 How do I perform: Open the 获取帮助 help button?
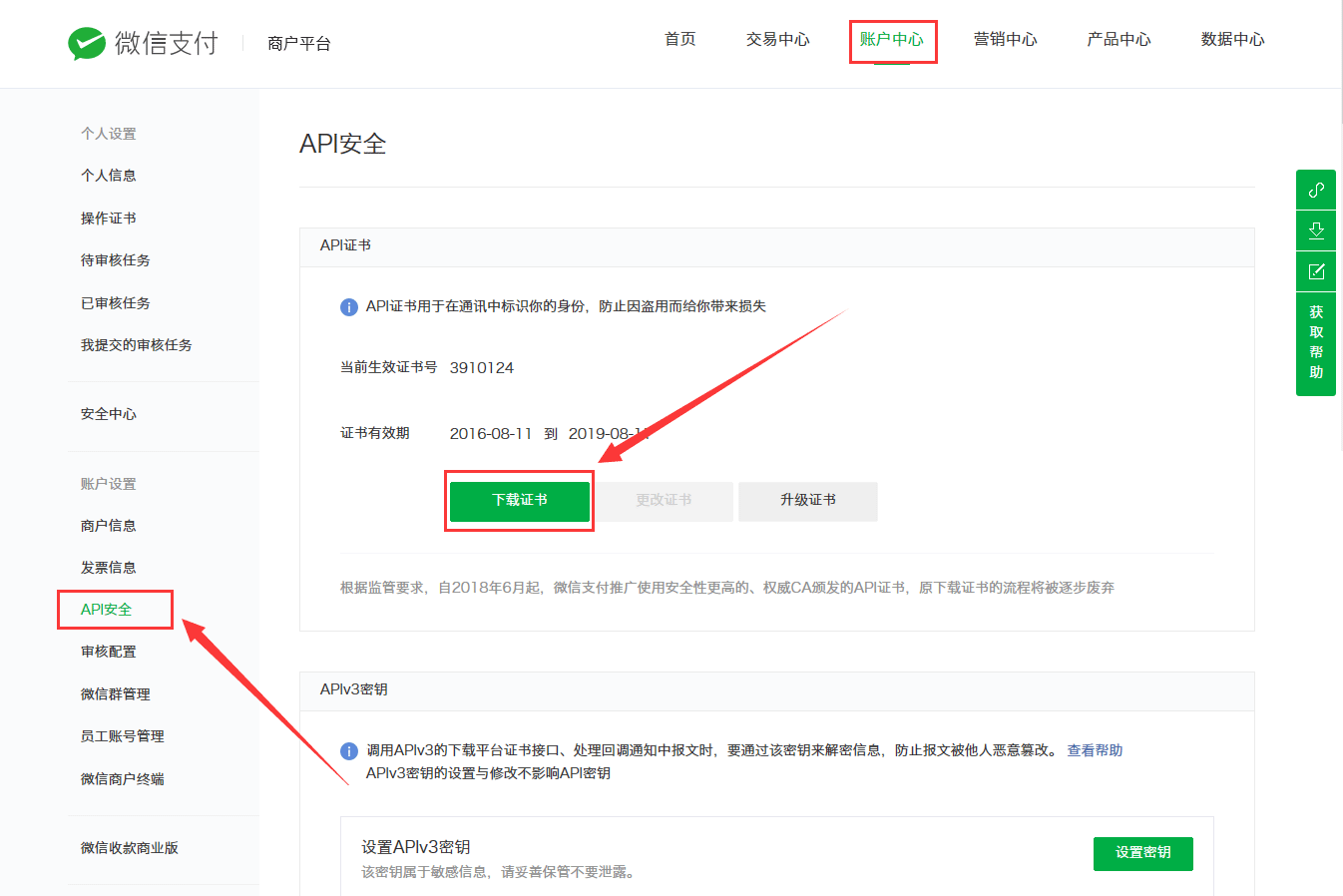[x=1316, y=343]
